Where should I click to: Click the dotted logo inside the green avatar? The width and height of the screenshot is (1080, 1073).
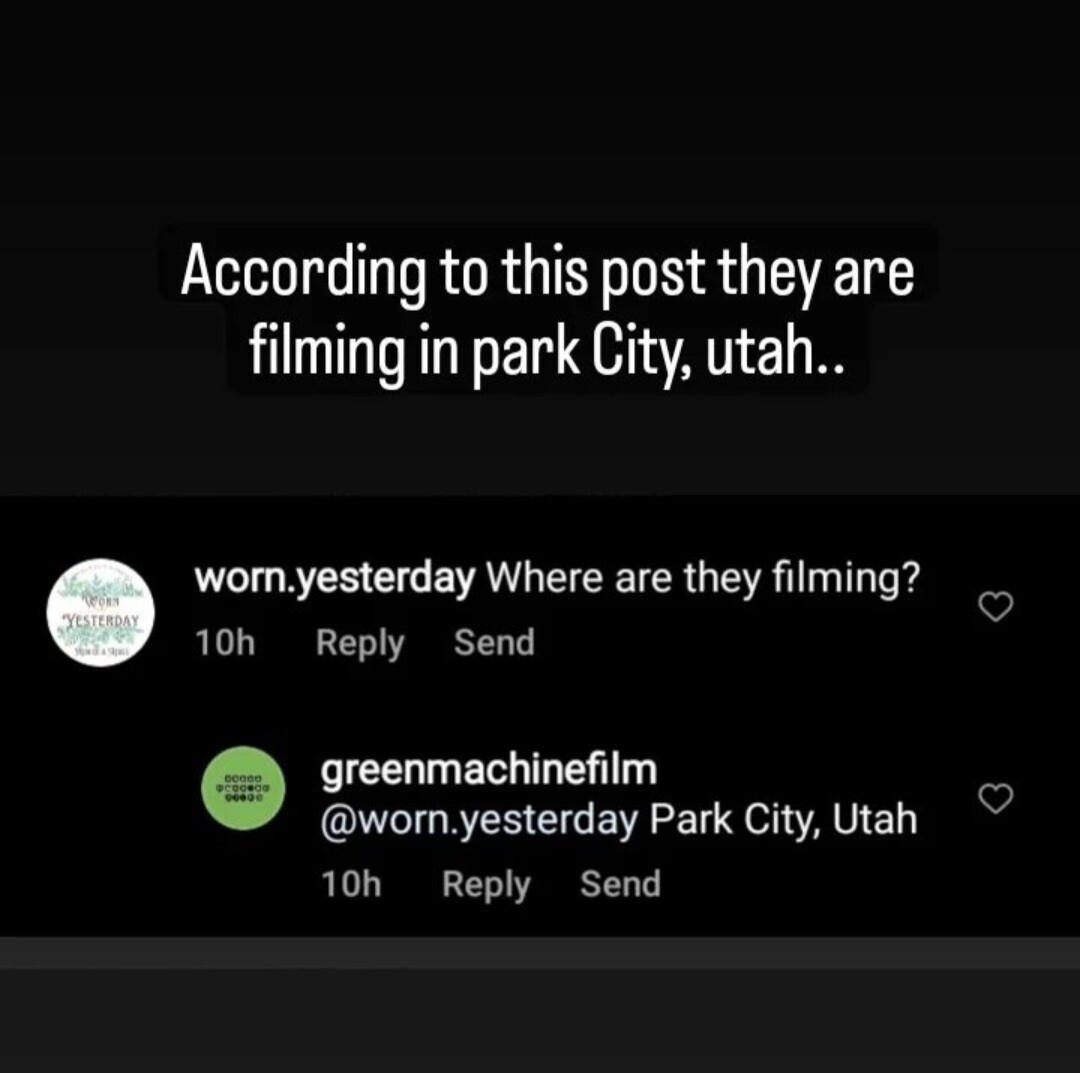(x=242, y=789)
